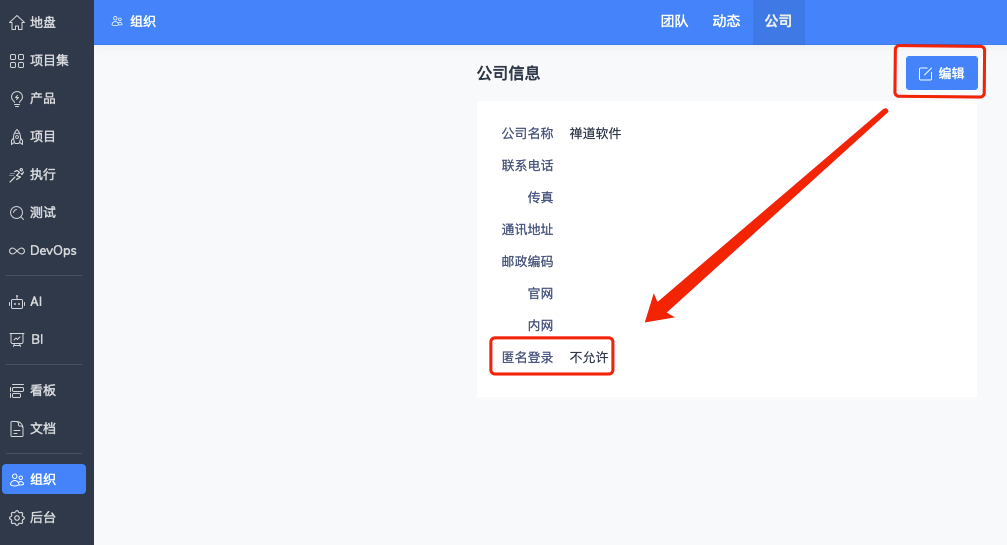Select the 公司 tab
Screen dimensions: 1007x545
[x=778, y=21]
